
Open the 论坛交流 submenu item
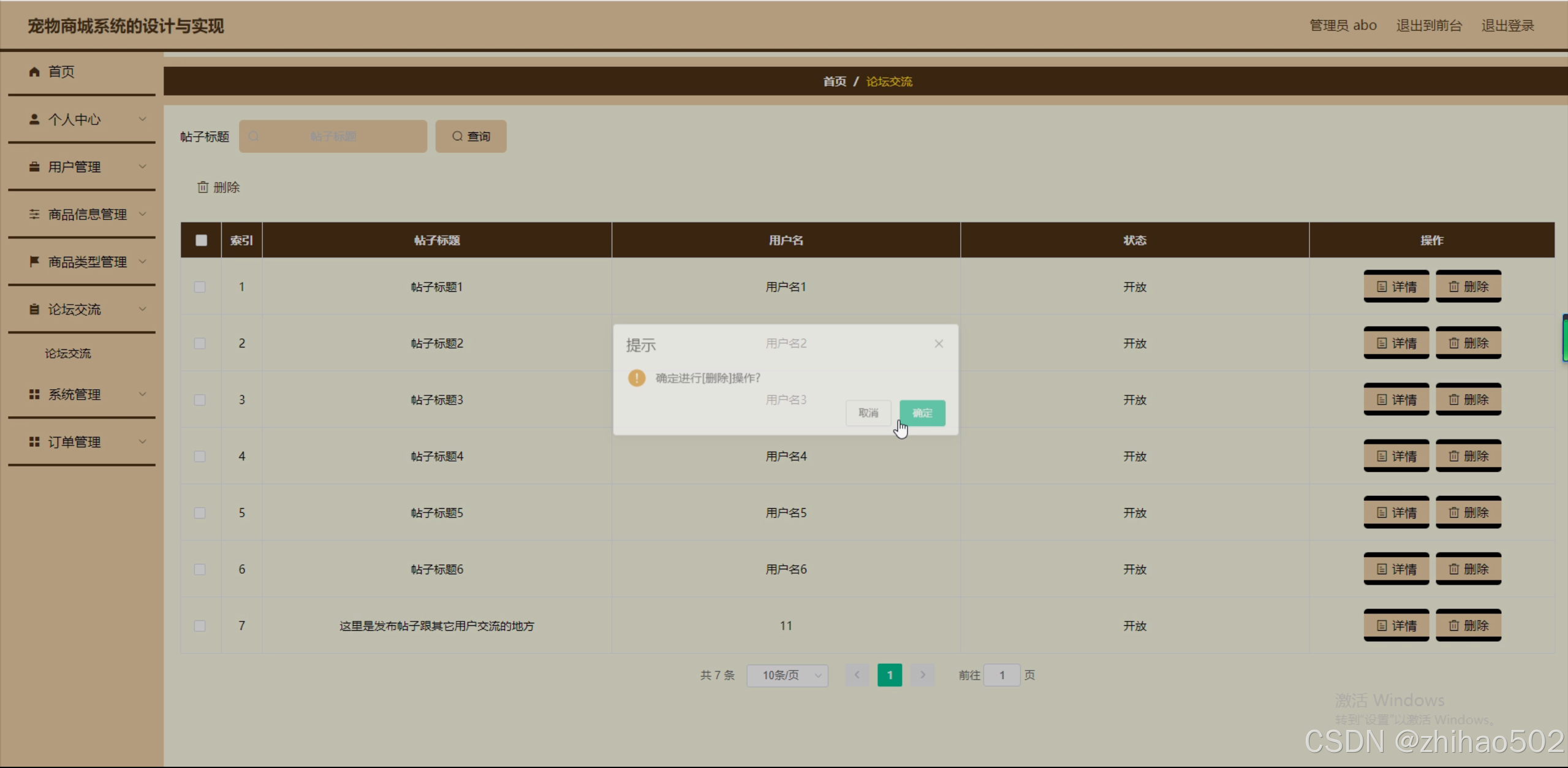click(68, 354)
